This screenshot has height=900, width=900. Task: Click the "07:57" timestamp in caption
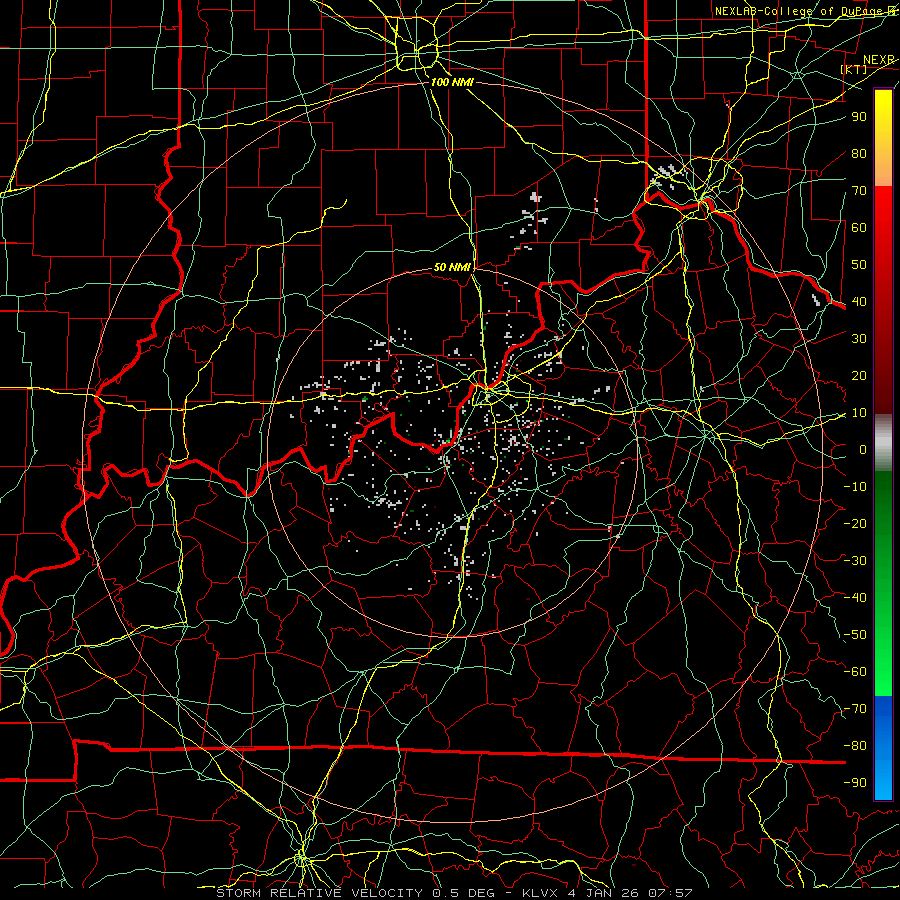[x=669, y=893]
